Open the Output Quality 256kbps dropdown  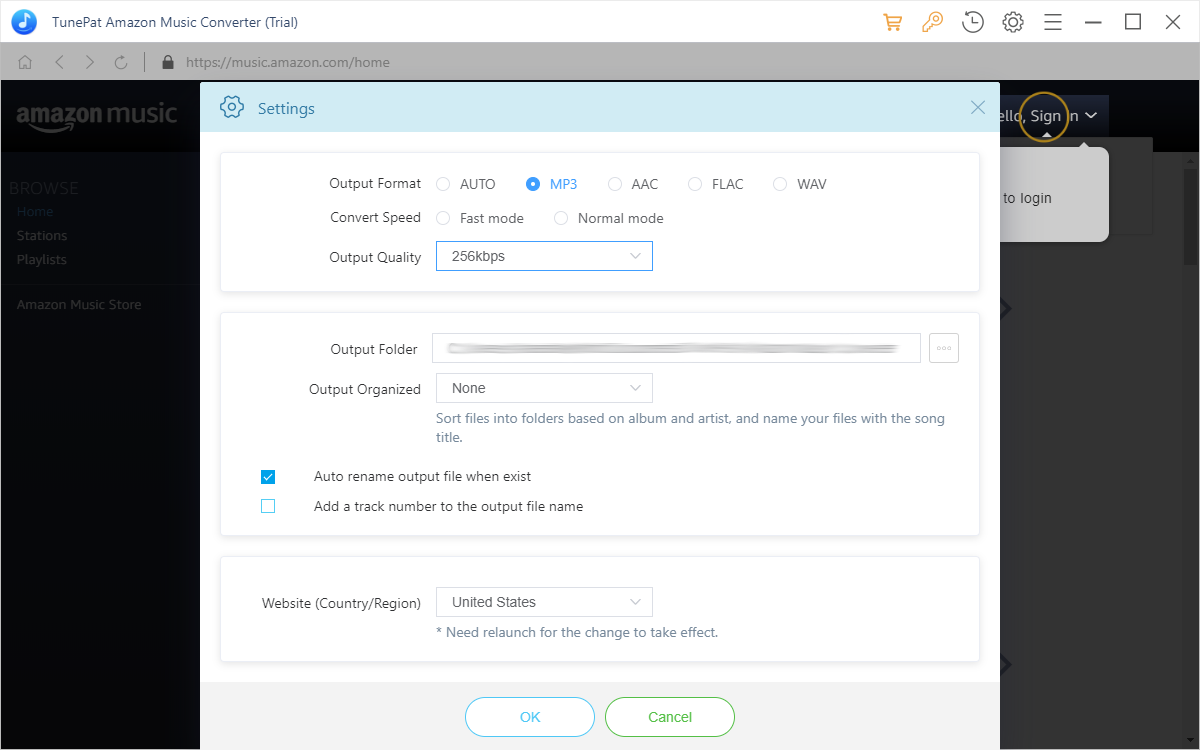[544, 256]
